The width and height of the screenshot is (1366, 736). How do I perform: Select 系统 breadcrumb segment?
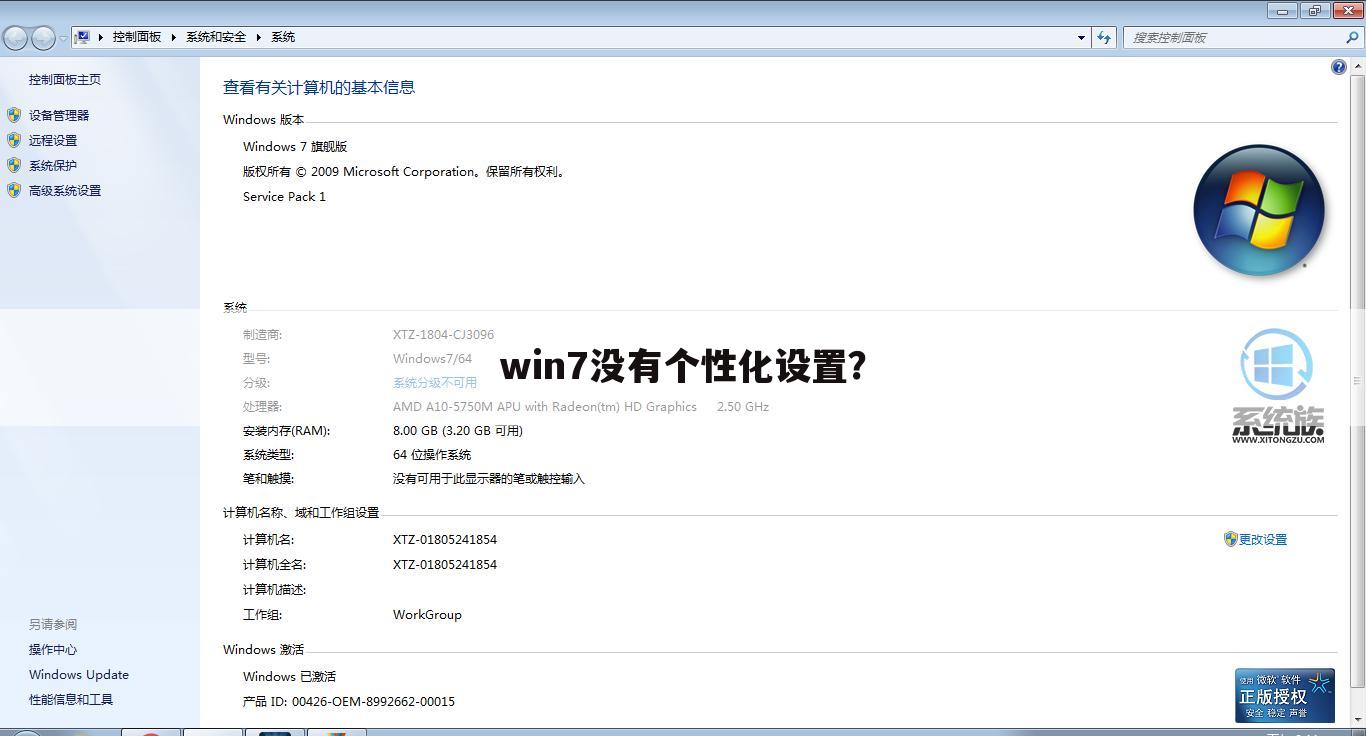pos(283,37)
